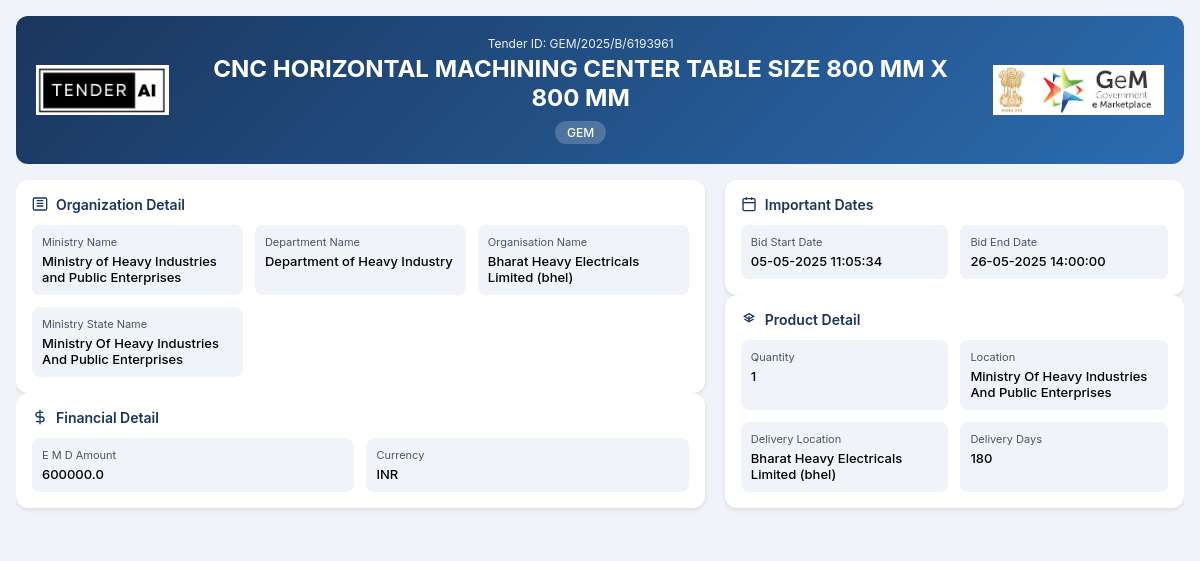Viewport: 1200px width, 561px height.
Task: Click the Ministry State Name value card
Action: point(137,342)
